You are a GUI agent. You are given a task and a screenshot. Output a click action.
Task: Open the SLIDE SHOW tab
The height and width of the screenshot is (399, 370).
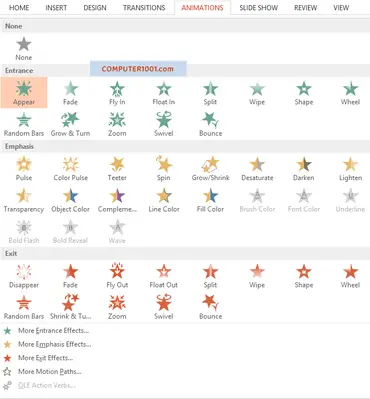pyautogui.click(x=259, y=8)
